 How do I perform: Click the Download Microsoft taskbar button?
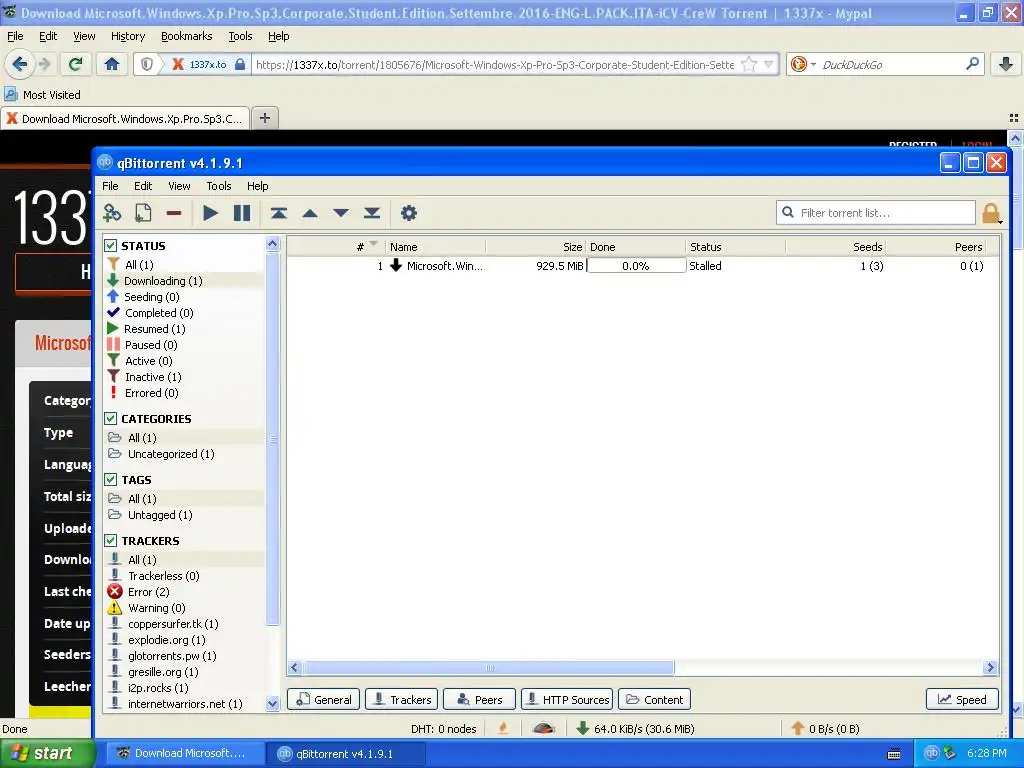(x=183, y=753)
